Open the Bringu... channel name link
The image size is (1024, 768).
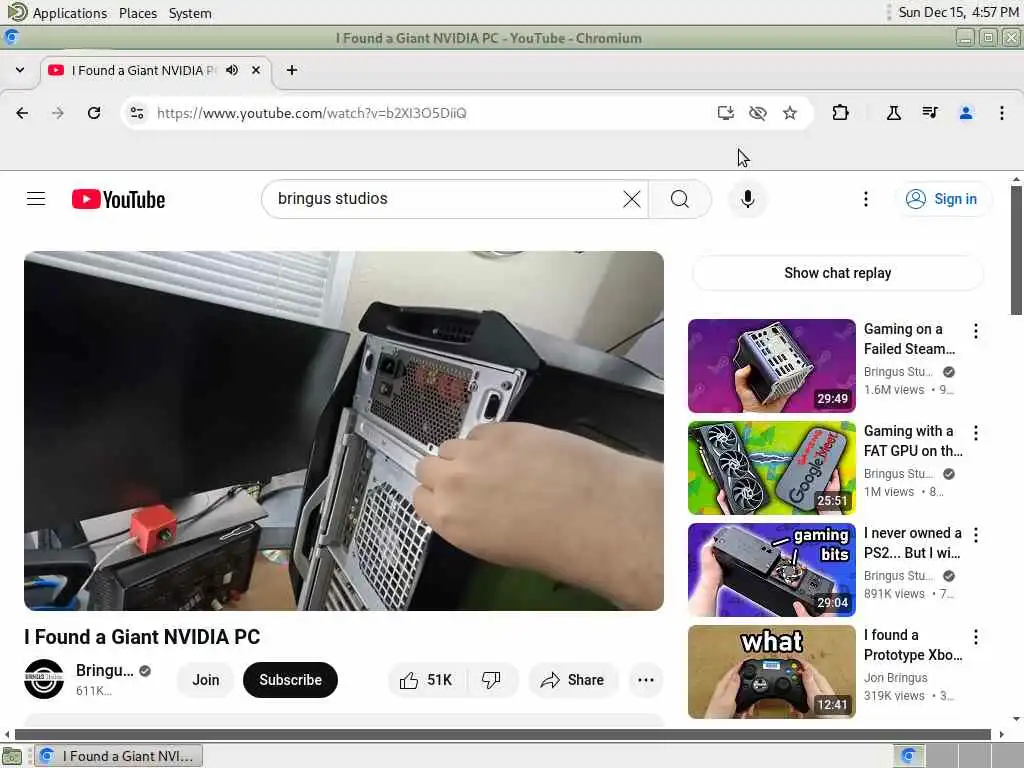(x=104, y=671)
